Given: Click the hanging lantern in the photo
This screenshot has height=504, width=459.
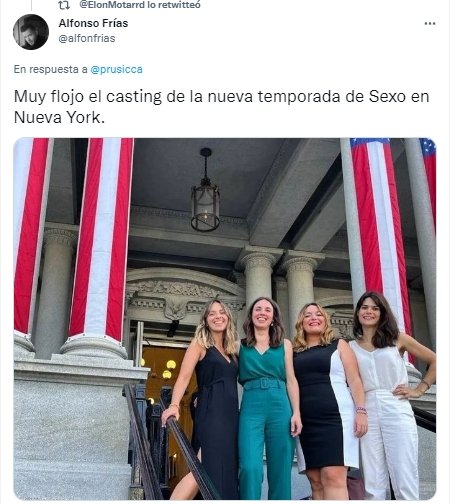Looking at the screenshot, I should (205, 190).
